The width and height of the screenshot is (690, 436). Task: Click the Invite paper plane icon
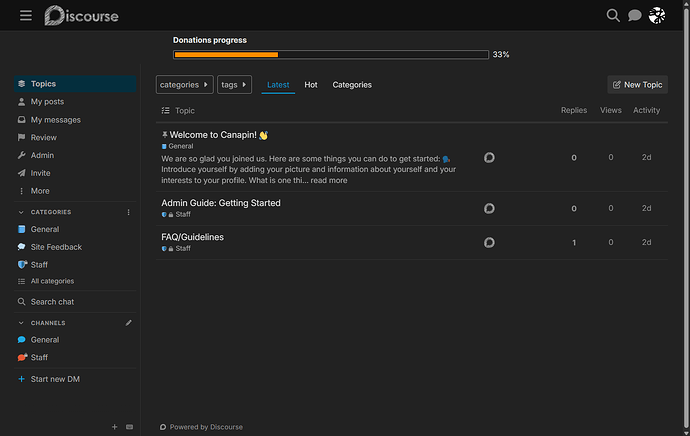point(22,173)
